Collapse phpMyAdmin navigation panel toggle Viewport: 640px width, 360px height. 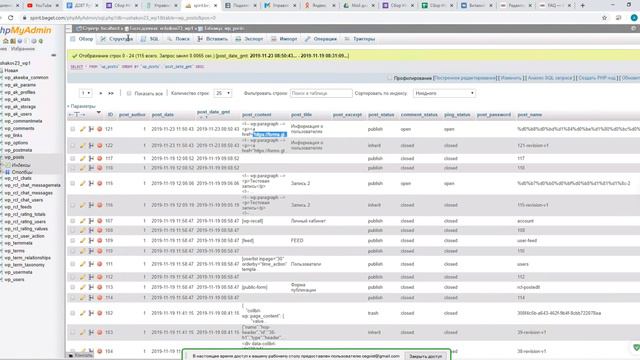point(69,29)
